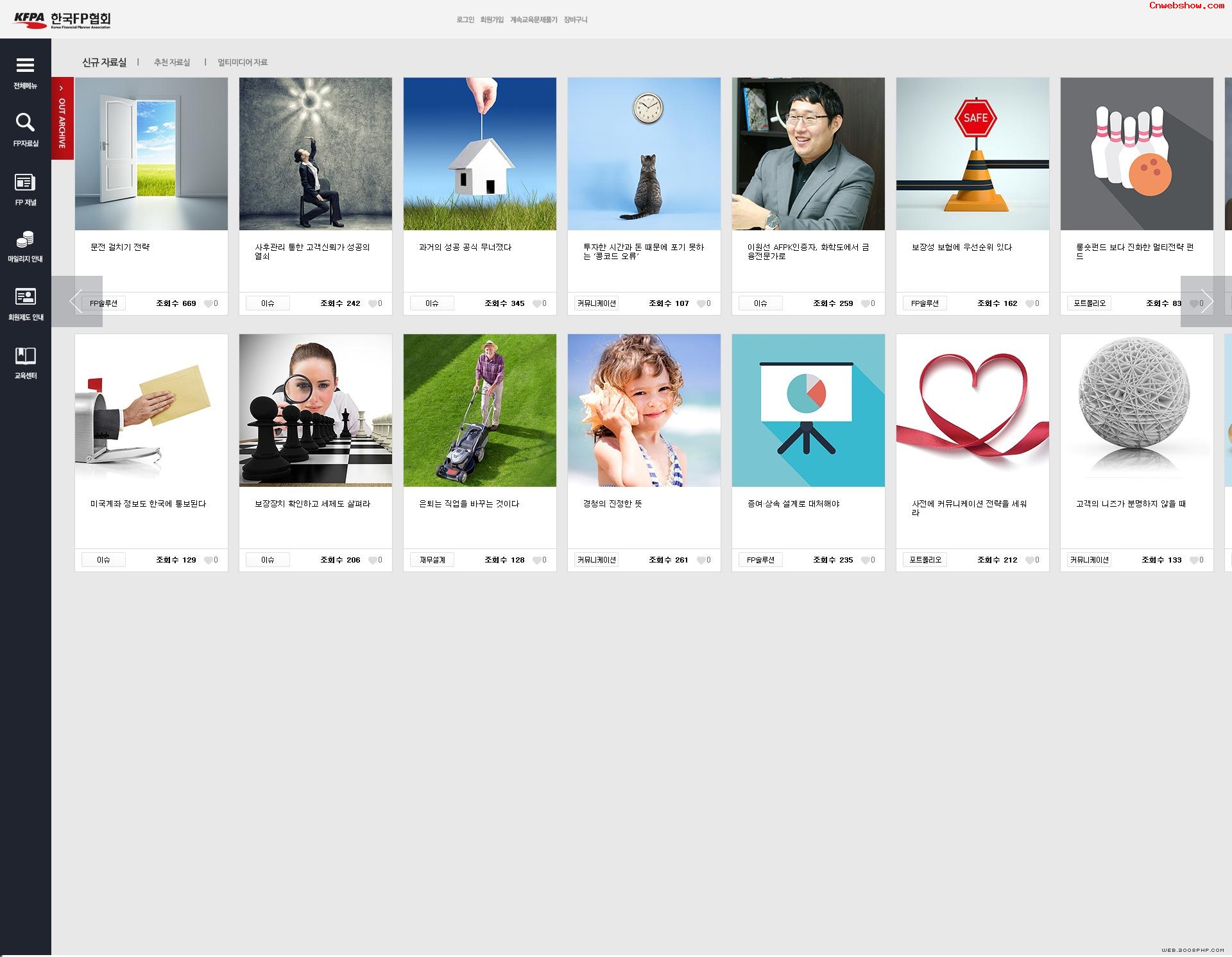
Task: Open 계속교육문제풀기 header link
Action: pyautogui.click(x=534, y=20)
